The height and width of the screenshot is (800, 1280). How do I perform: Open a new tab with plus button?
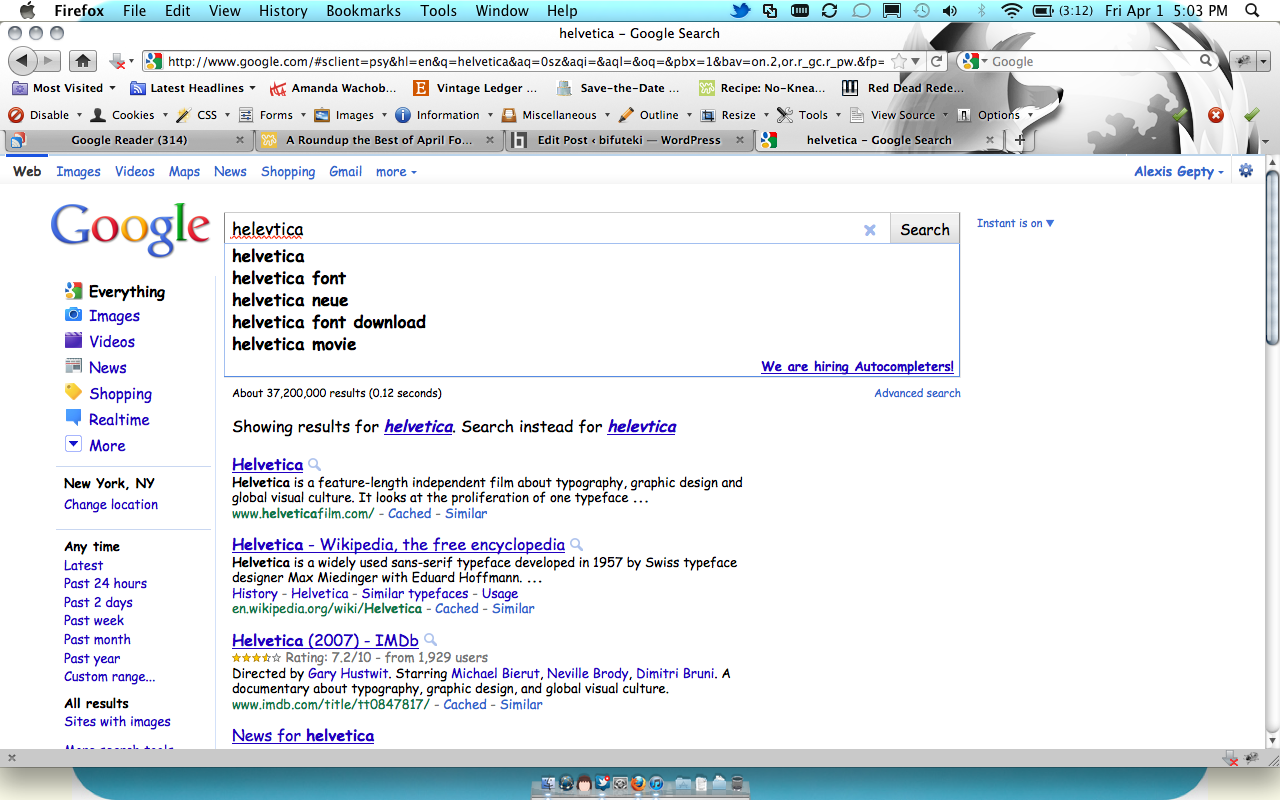point(1019,140)
